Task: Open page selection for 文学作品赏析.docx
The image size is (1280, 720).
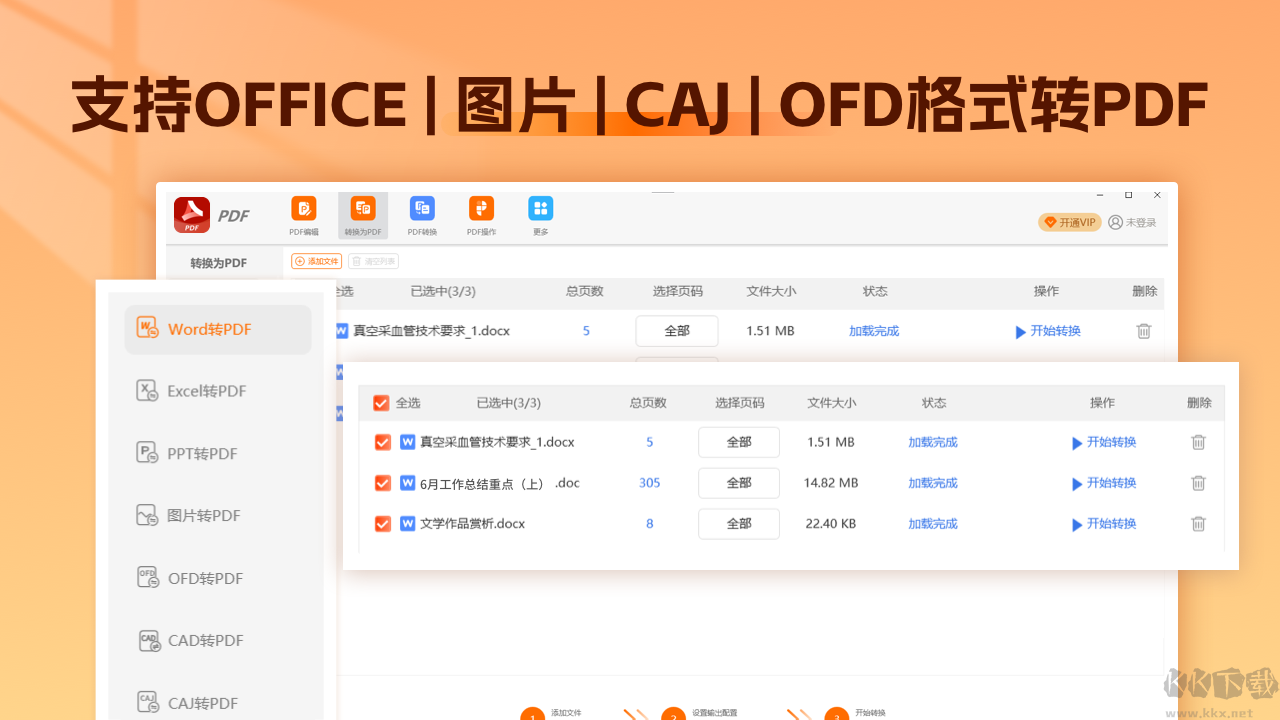Action: tap(738, 523)
